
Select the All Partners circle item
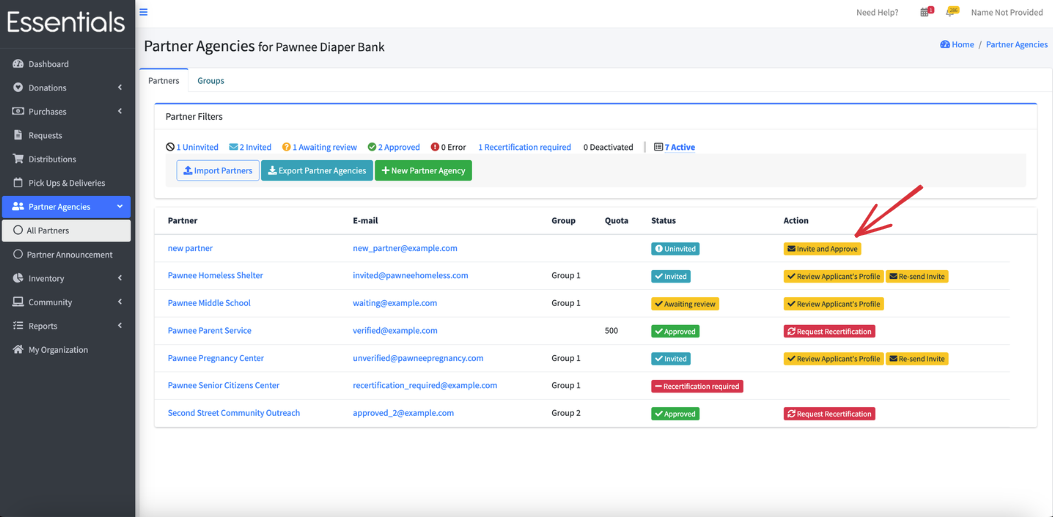pos(66,230)
